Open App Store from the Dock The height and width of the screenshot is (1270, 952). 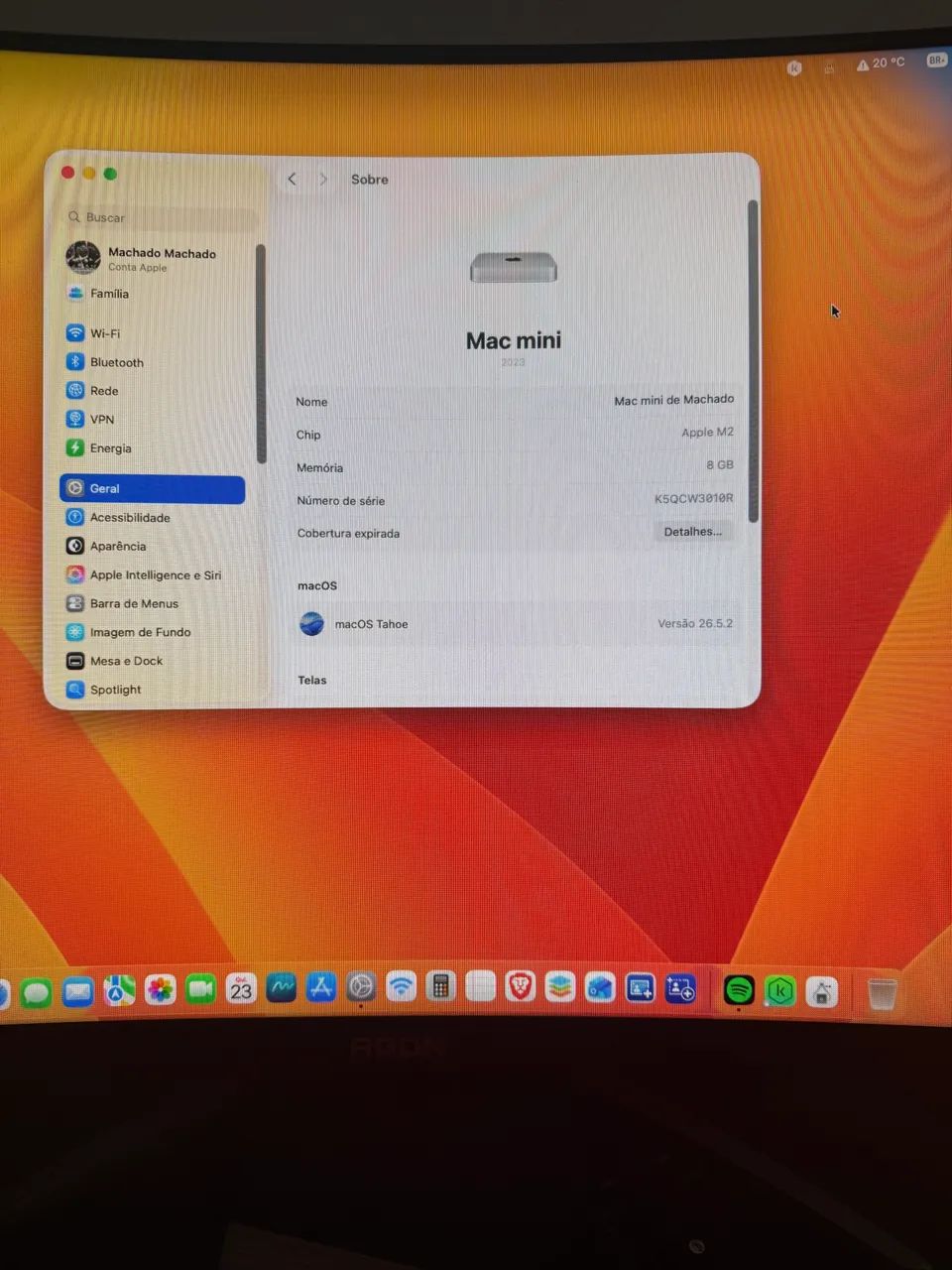(320, 987)
